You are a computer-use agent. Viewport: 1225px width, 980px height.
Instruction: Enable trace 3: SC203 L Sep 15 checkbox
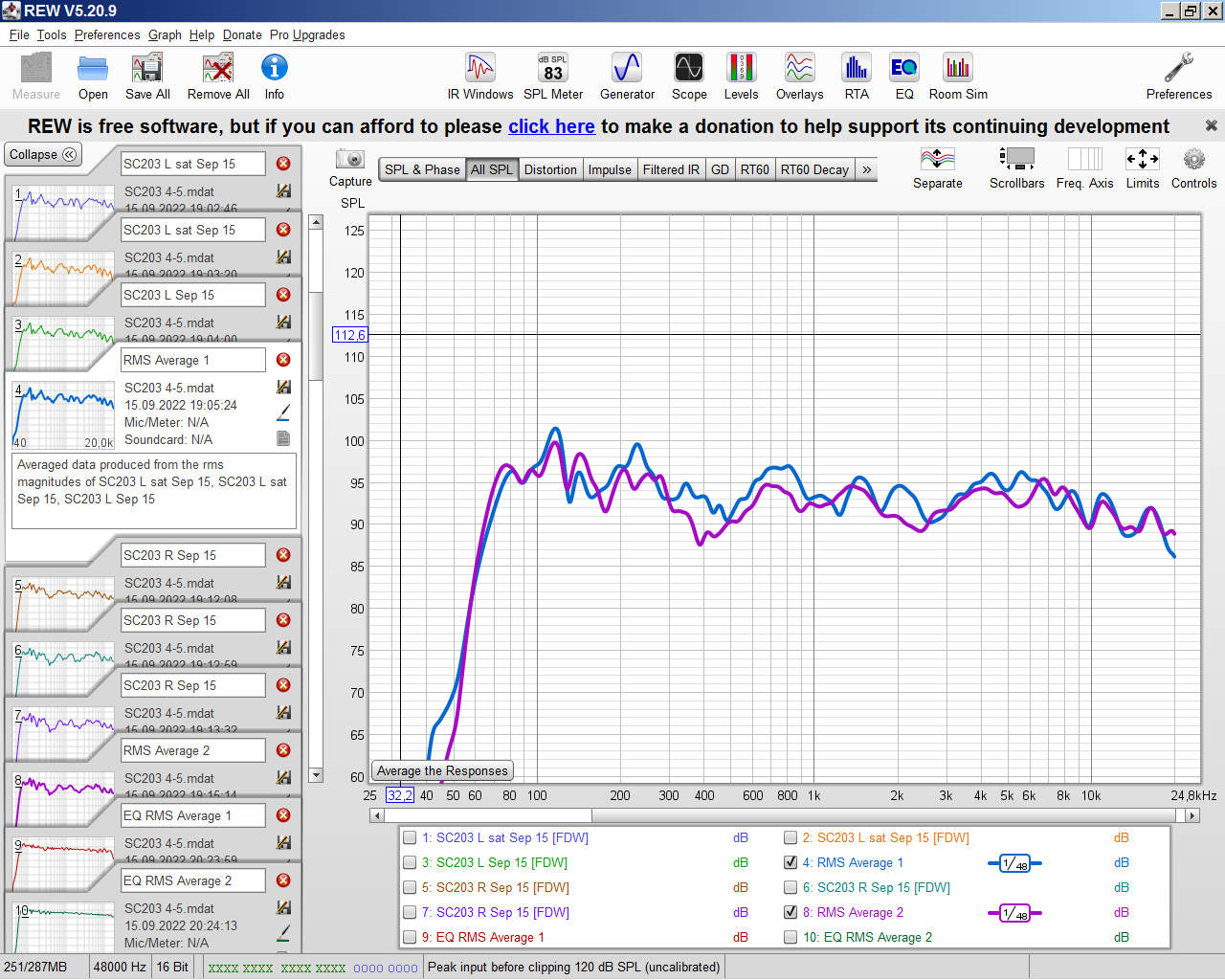pyautogui.click(x=410, y=862)
